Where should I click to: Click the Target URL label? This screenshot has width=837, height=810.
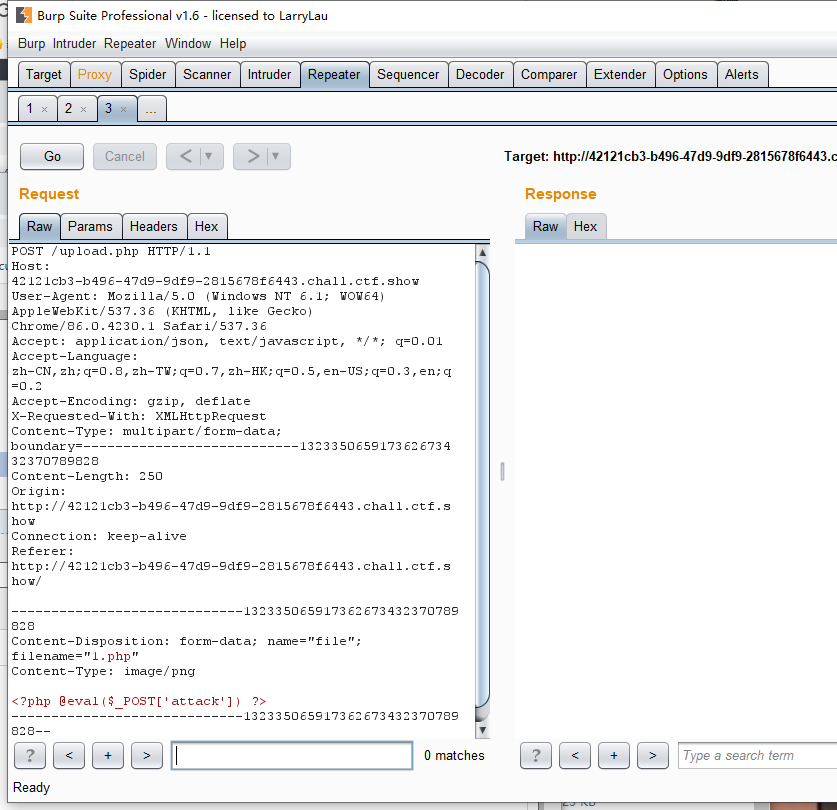point(670,156)
